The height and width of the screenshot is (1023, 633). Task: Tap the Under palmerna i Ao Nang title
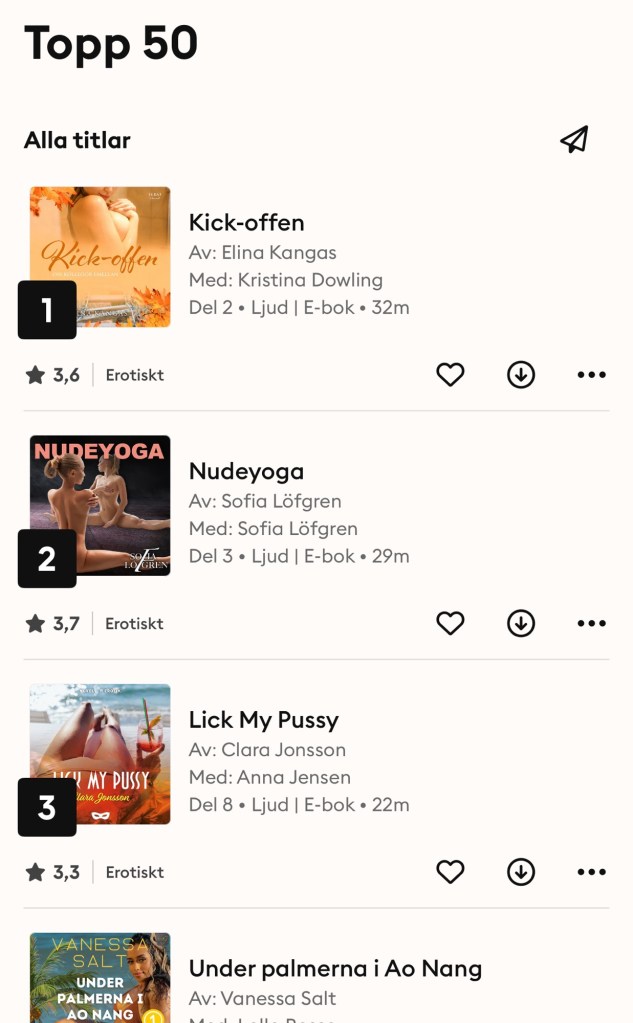(335, 968)
